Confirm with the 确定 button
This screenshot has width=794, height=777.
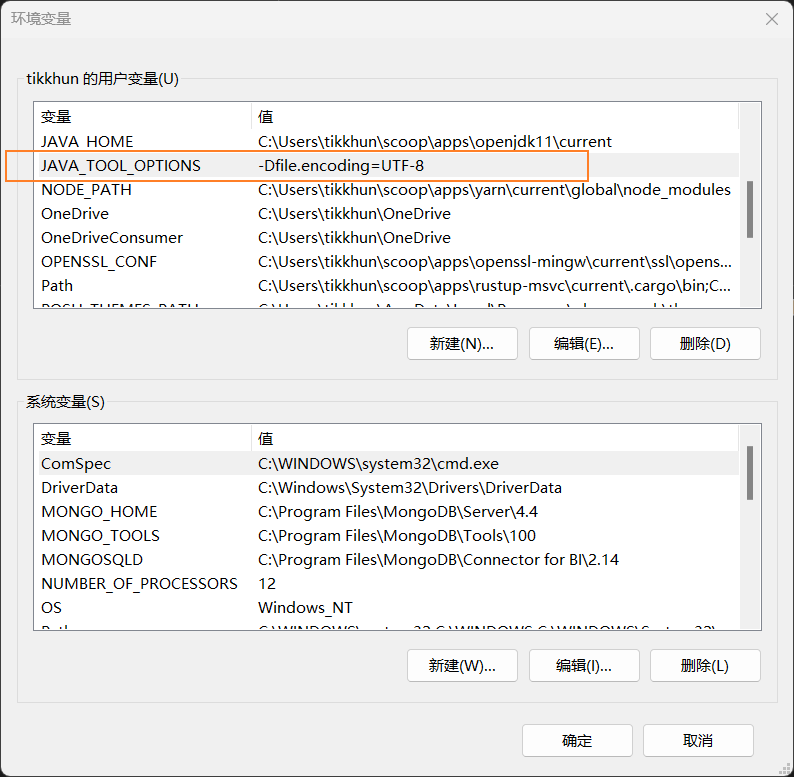(577, 741)
